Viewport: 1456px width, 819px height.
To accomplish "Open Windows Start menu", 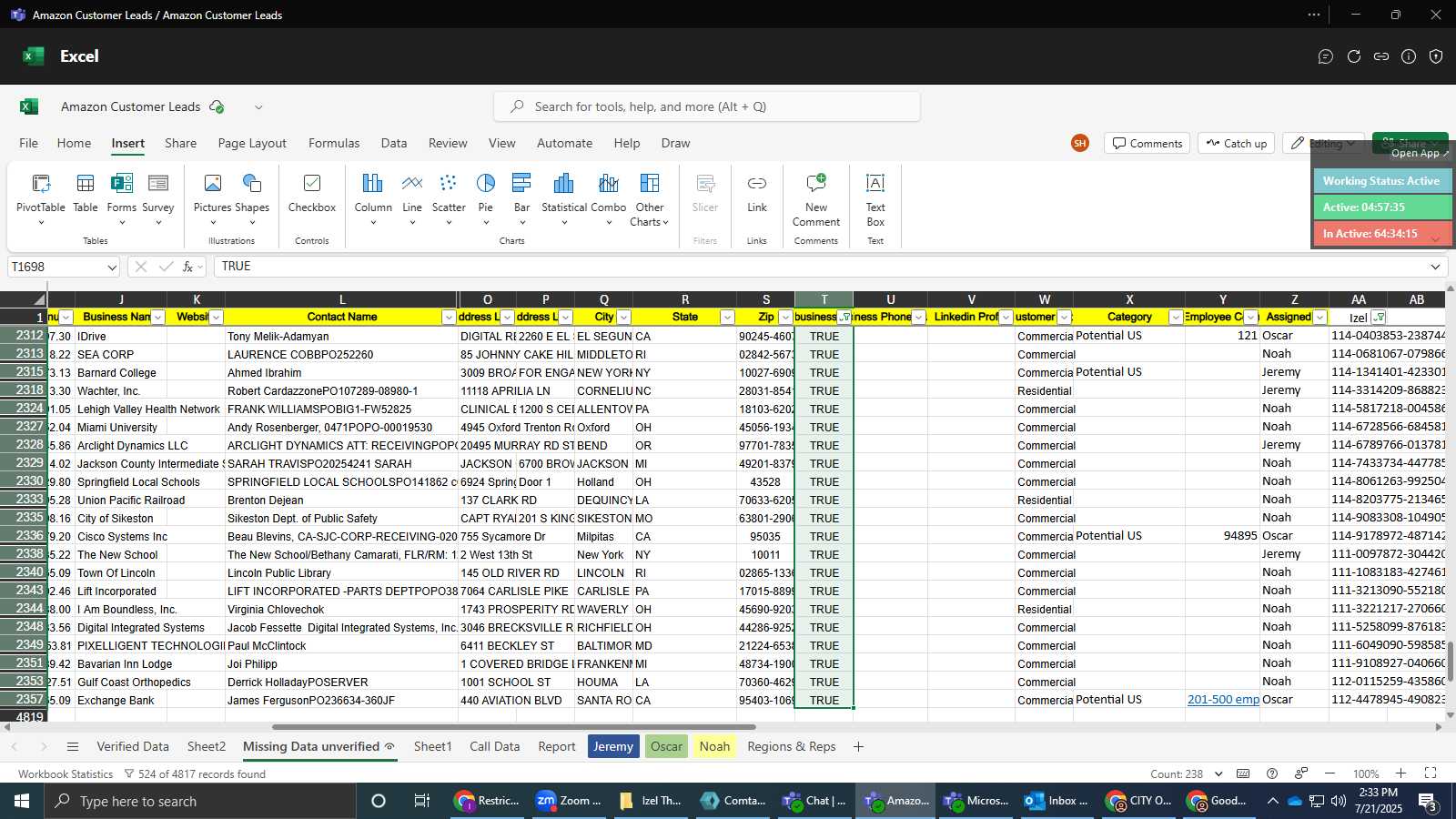I will pos(22,801).
